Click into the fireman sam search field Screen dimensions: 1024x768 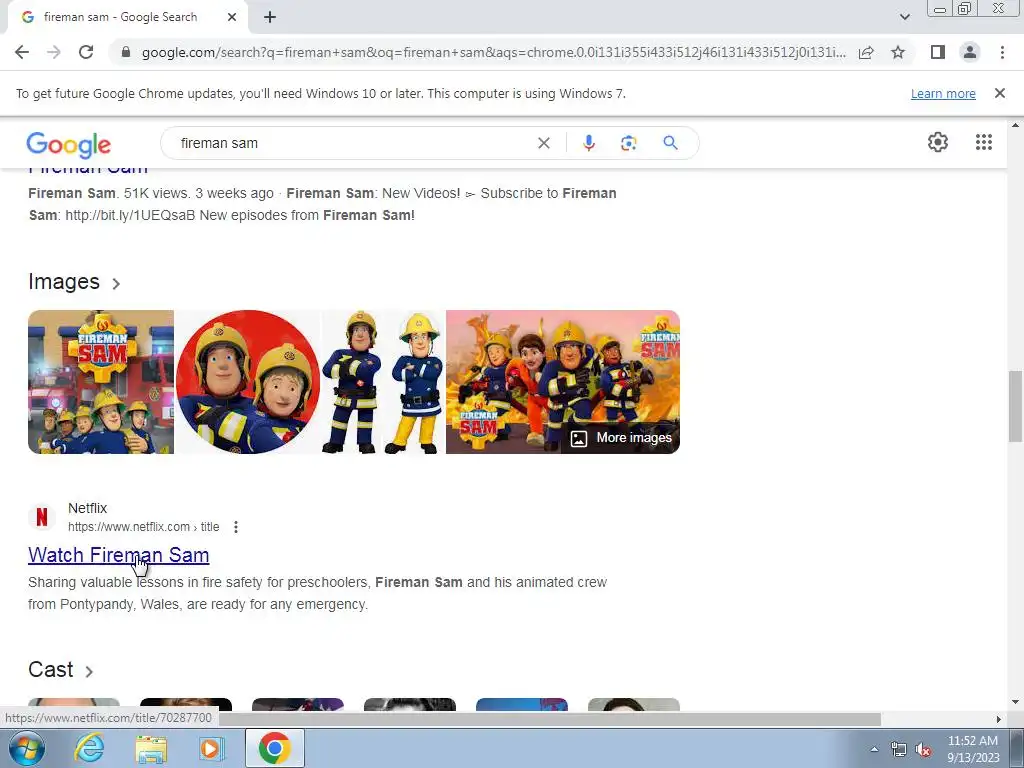353,143
